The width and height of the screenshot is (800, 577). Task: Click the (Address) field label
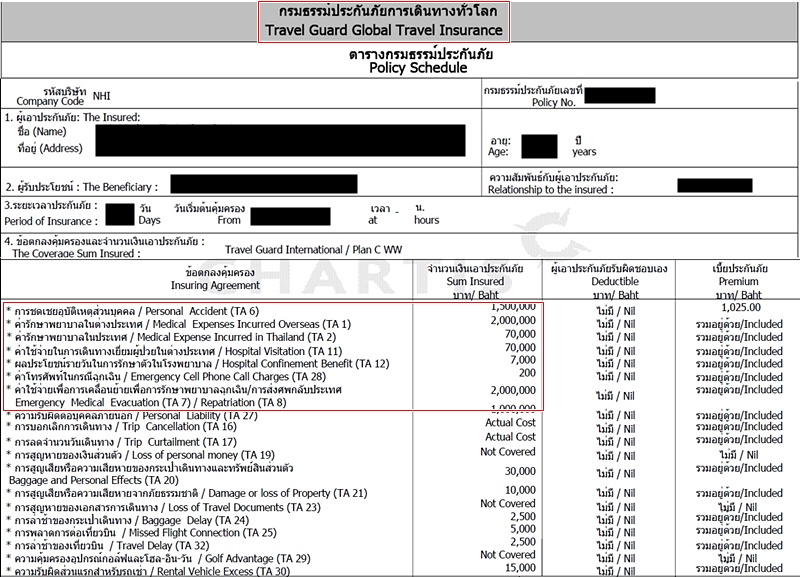(61, 148)
